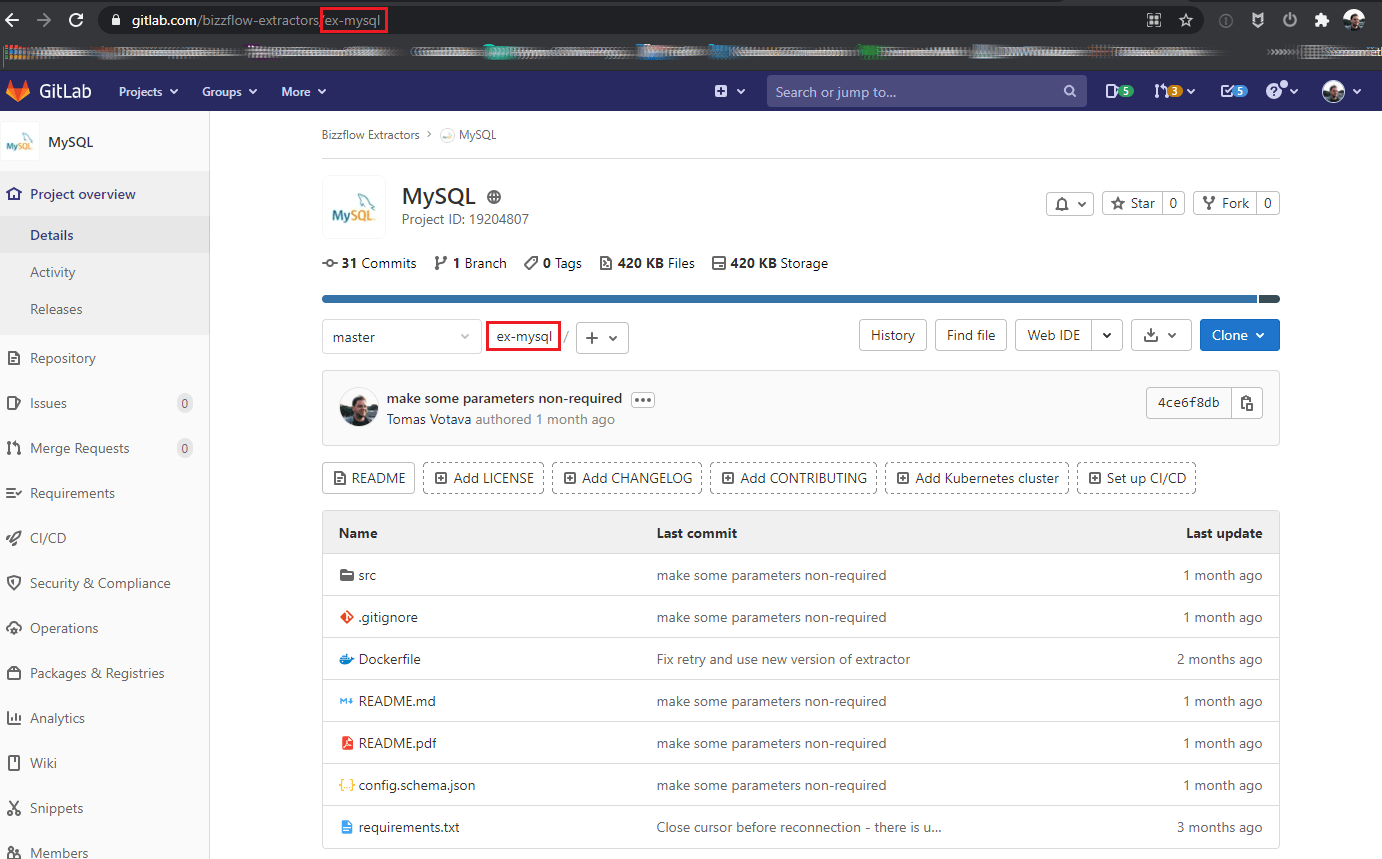1382x859 pixels.
Task: Open Releases in sidebar
Action: coord(105,309)
